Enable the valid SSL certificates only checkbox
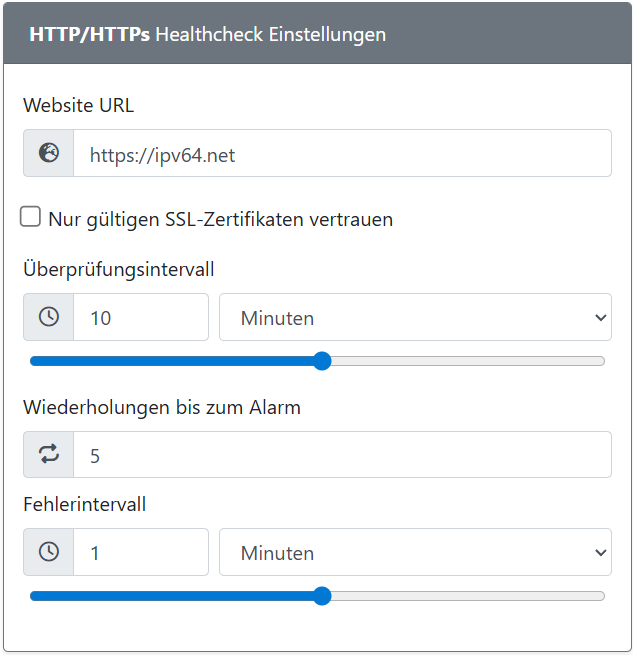The height and width of the screenshot is (655, 633). click(31, 217)
